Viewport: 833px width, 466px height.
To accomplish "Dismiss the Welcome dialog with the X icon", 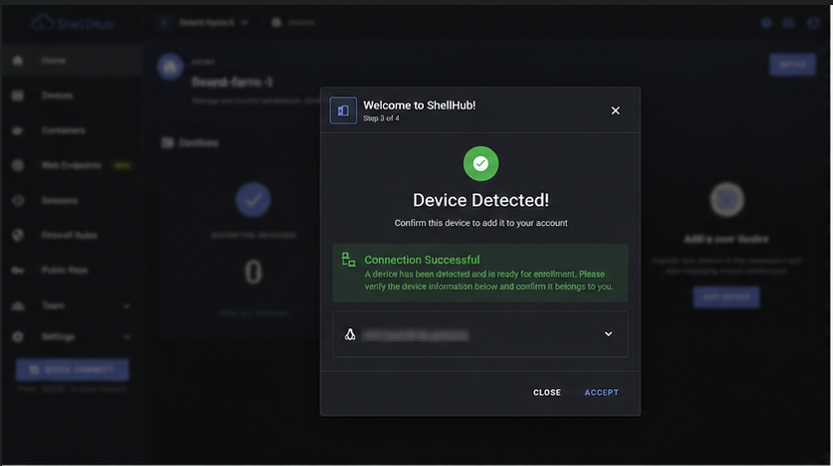I will point(615,111).
